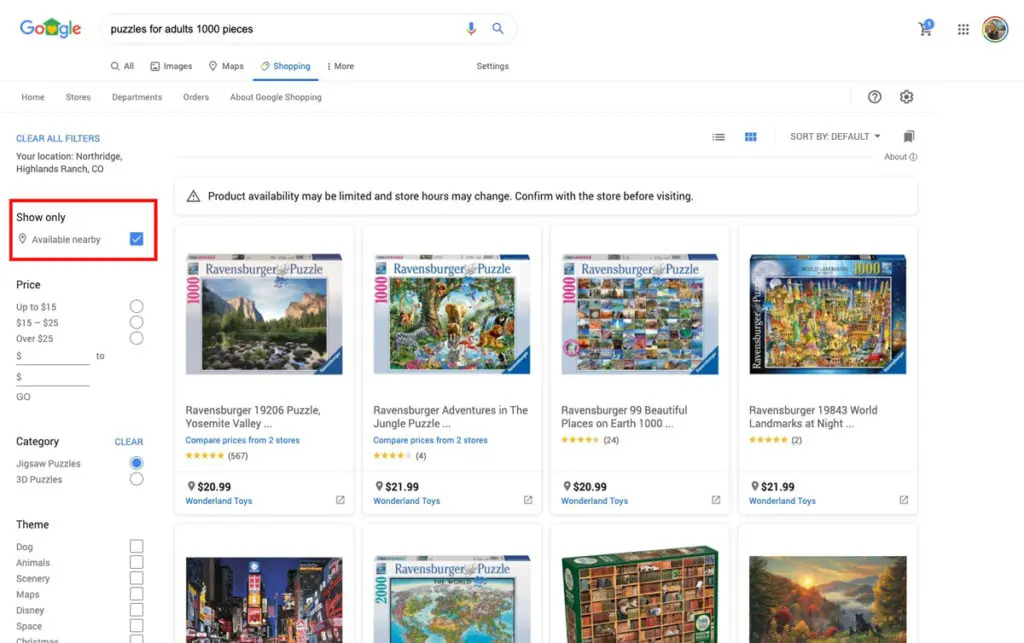Select 3D Puzzles category radio

point(136,479)
